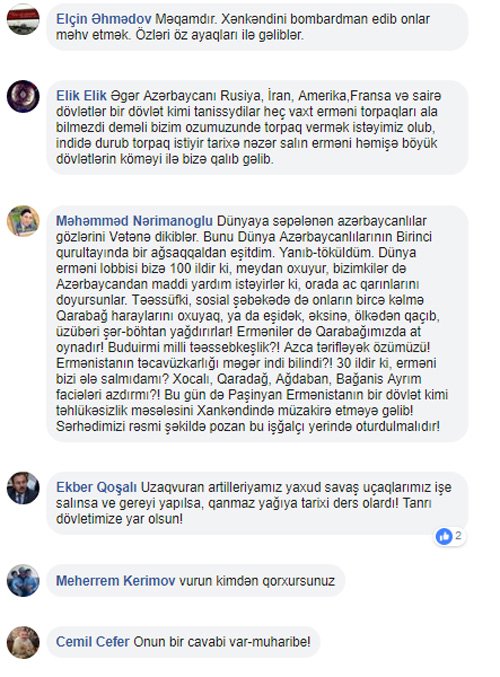Select the comment beginning "Əgər Azərbaycanı Rusiya"
Screen dimensions: 500x677
tap(257, 127)
